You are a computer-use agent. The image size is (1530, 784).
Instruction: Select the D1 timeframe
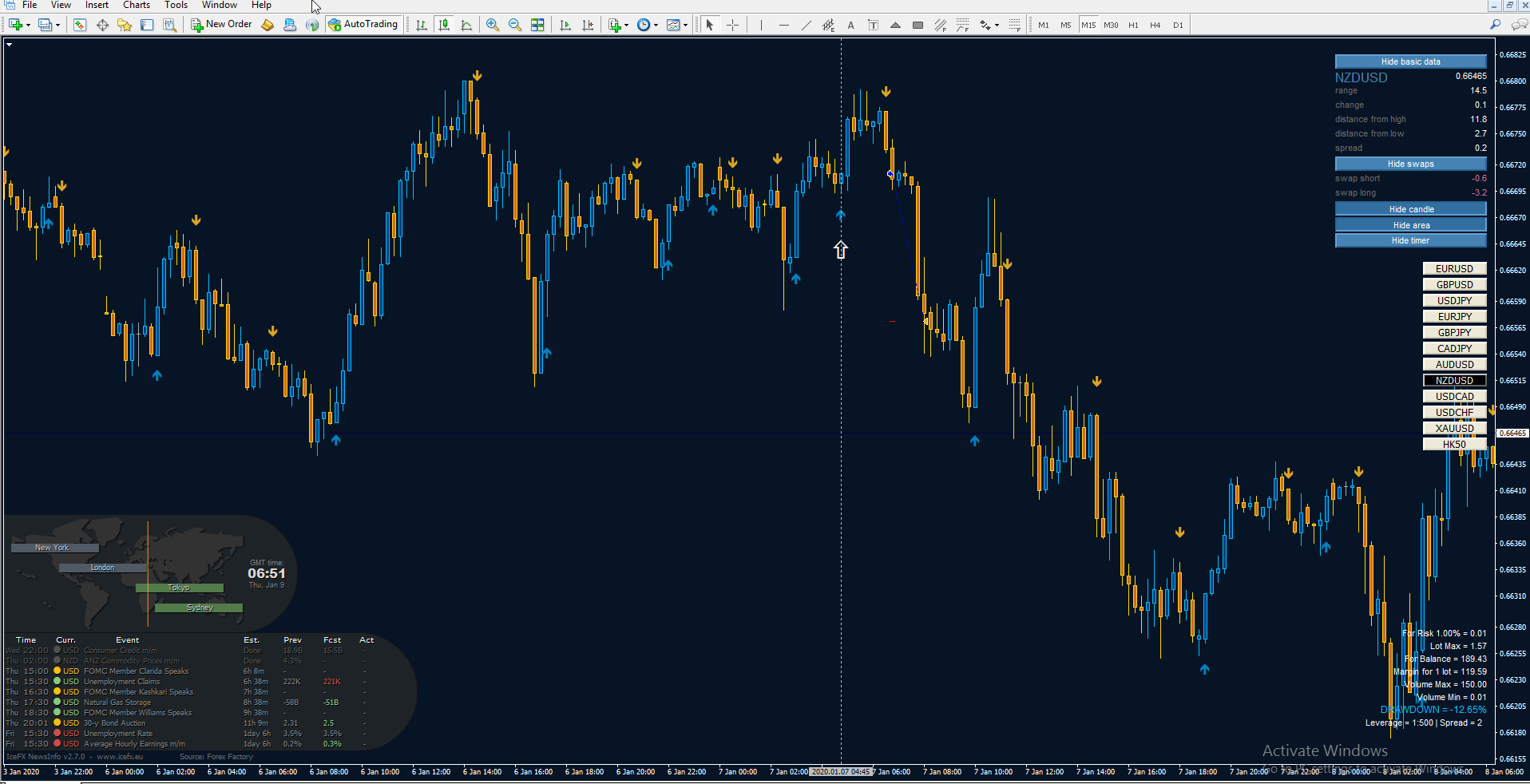(1178, 25)
